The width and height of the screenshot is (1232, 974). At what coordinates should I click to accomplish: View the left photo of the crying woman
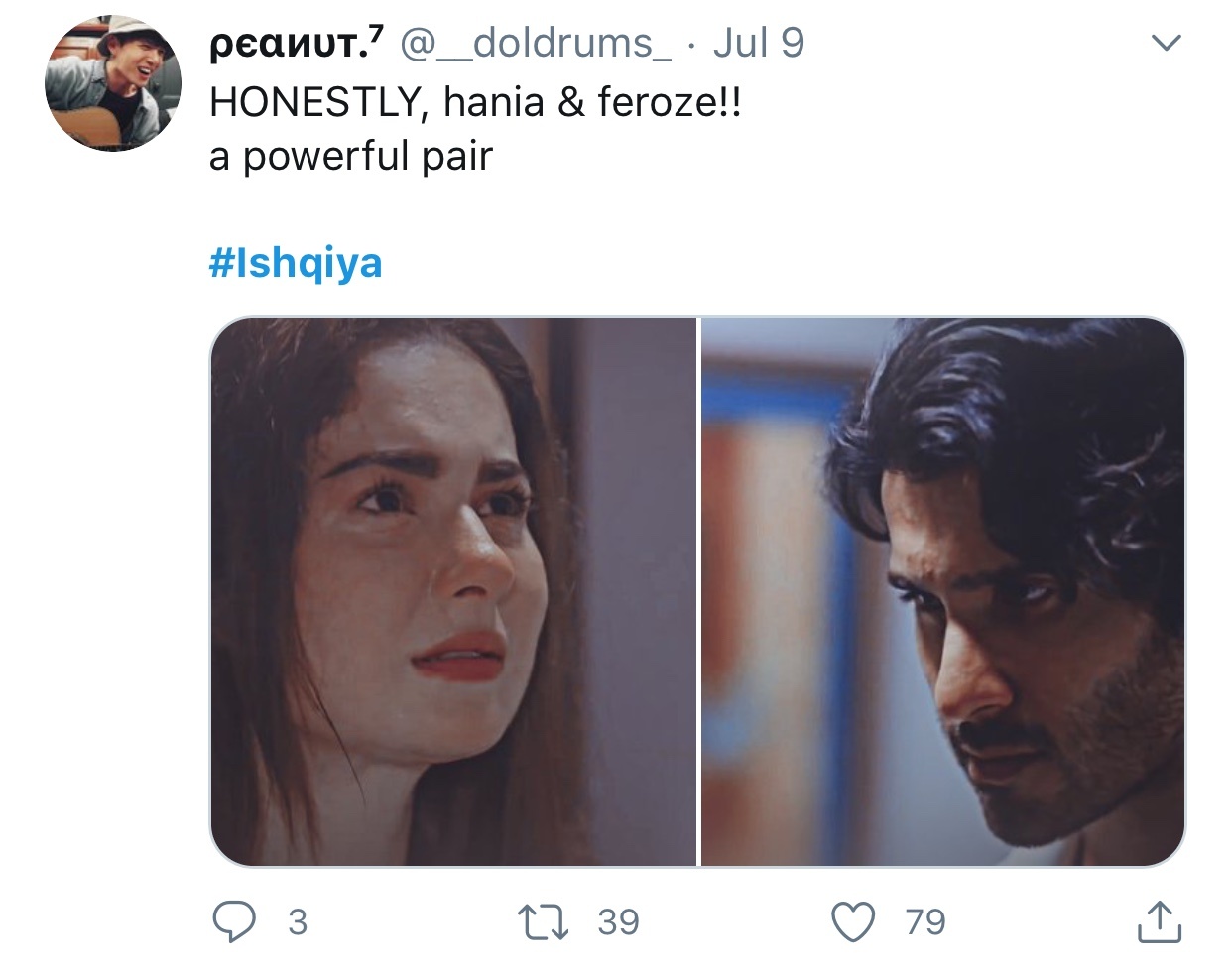[453, 592]
